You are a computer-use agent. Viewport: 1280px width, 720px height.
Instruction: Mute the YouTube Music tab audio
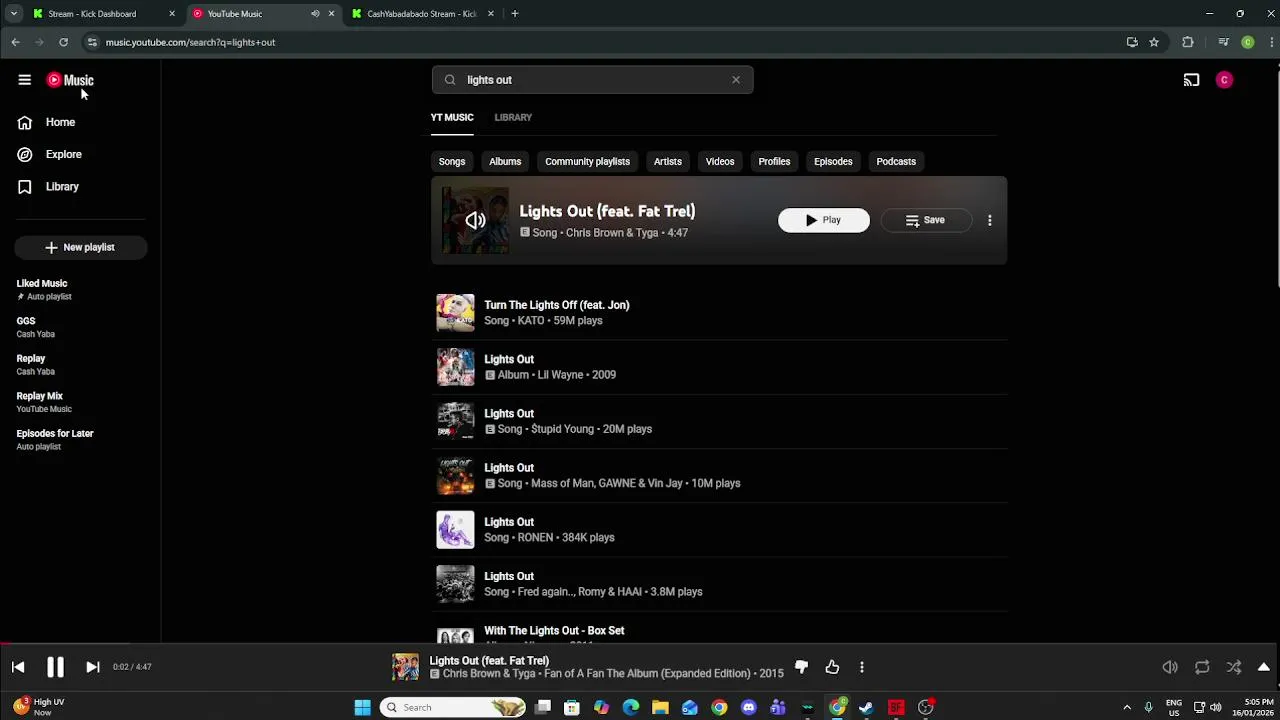[x=315, y=14]
